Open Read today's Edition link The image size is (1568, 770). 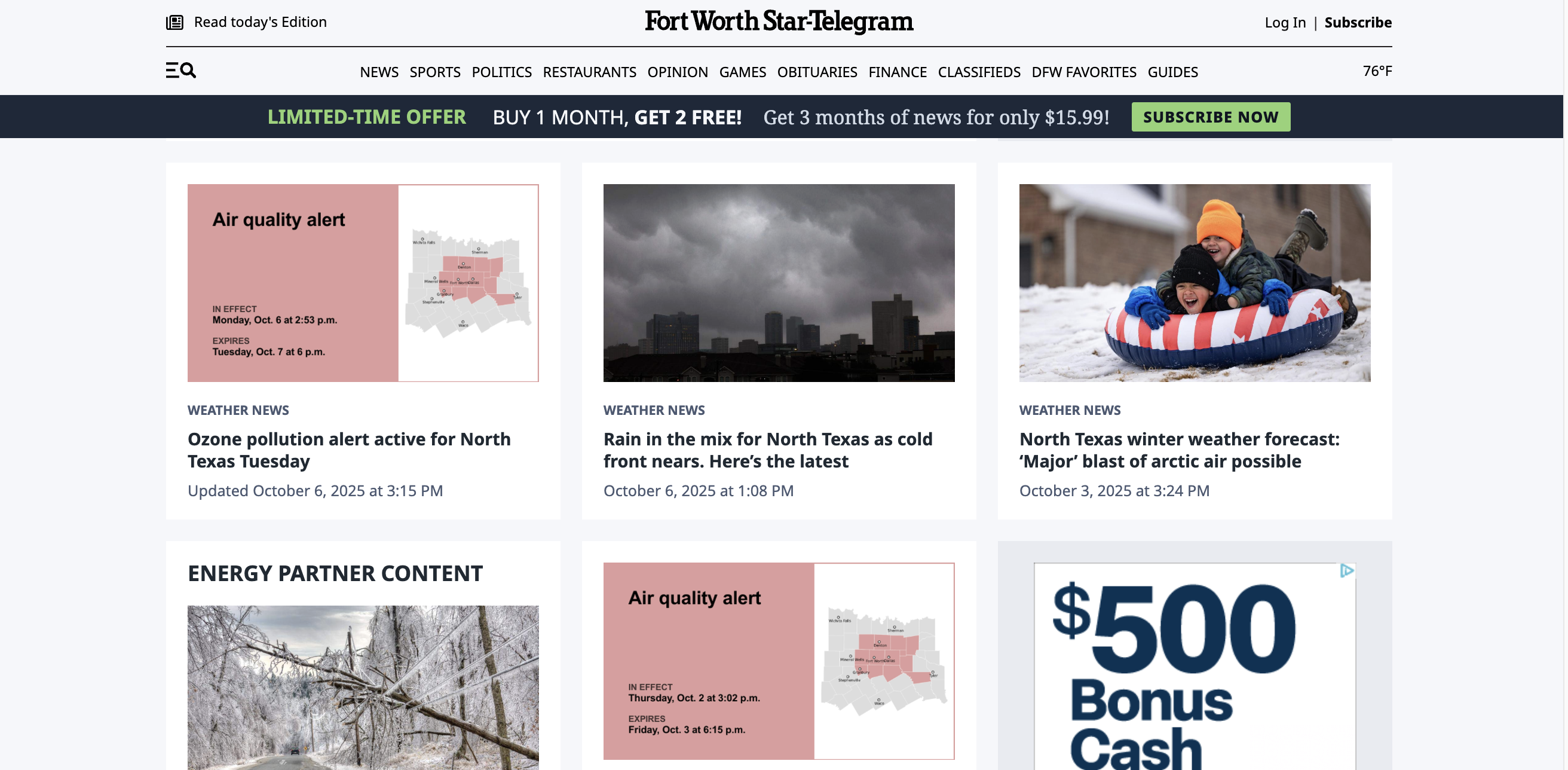pos(260,22)
